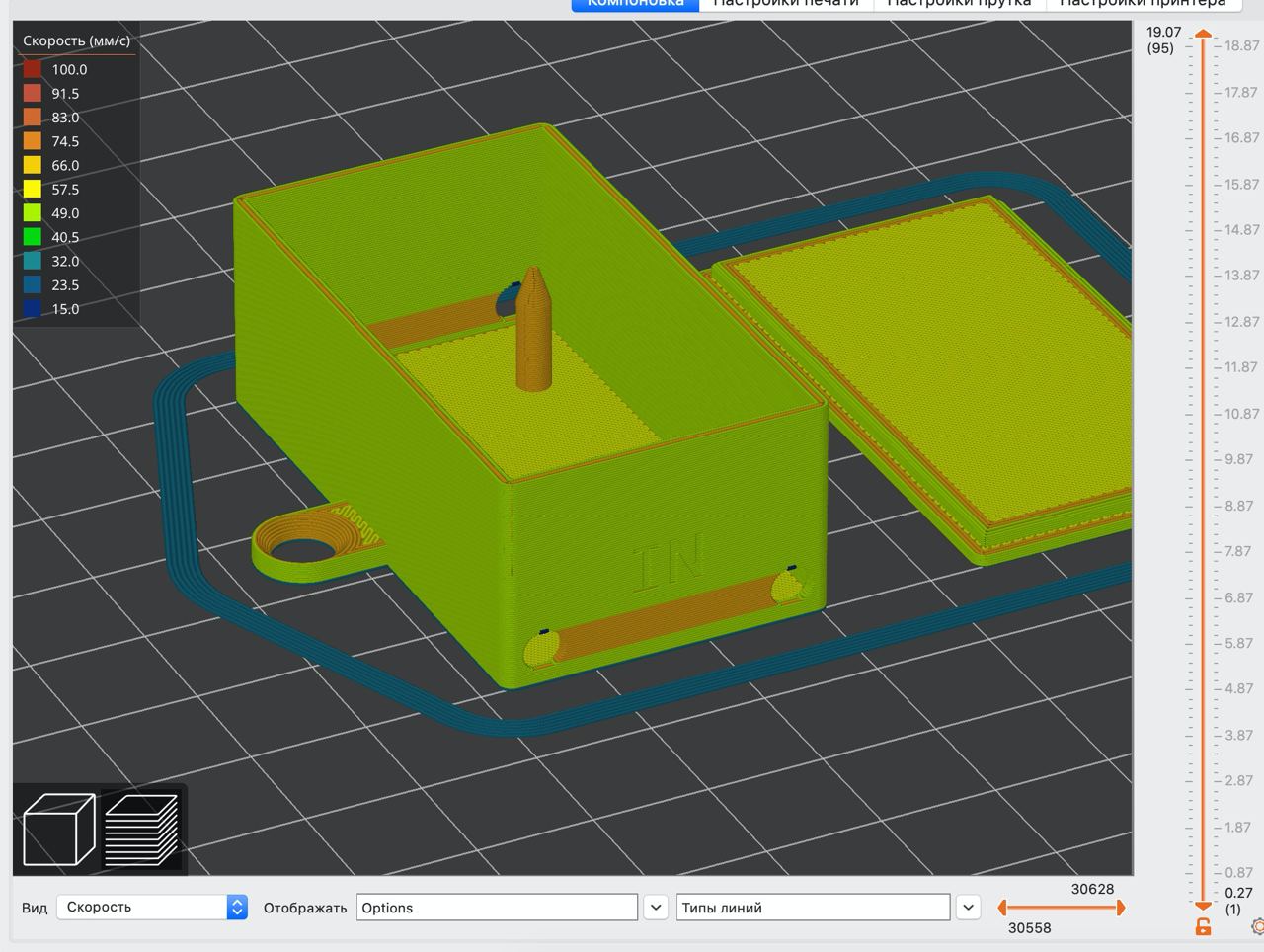The height and width of the screenshot is (952, 1264).
Task: Click the 12.87 tick on the layer ruler
Action: point(1241,322)
